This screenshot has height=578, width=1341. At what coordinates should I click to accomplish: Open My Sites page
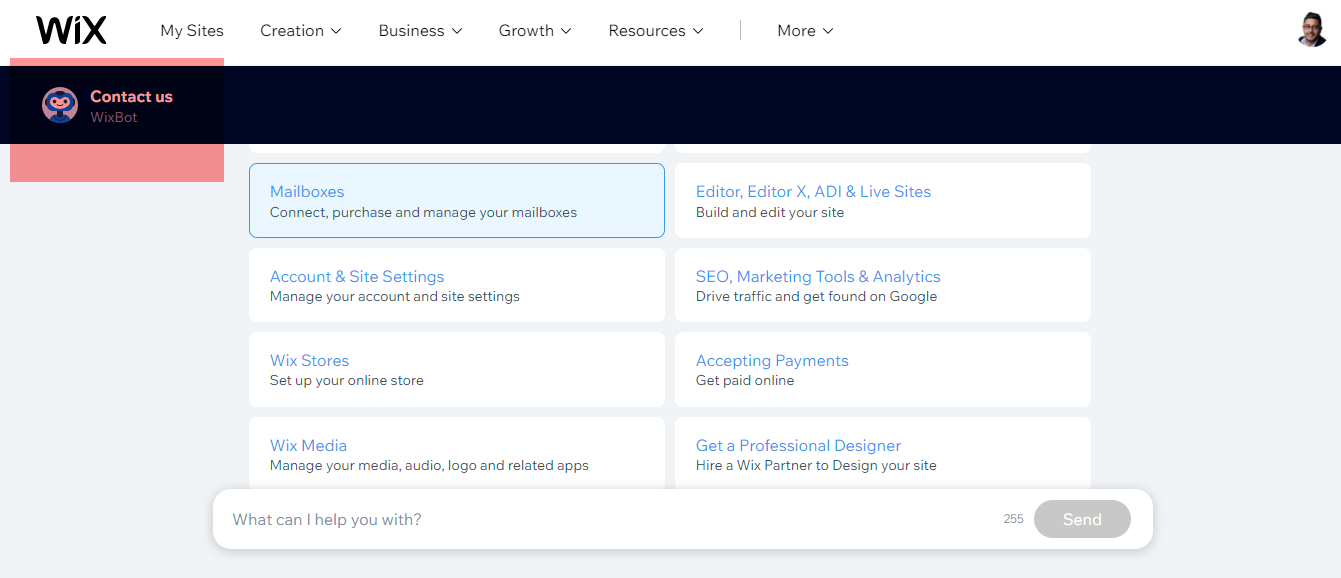coord(192,31)
